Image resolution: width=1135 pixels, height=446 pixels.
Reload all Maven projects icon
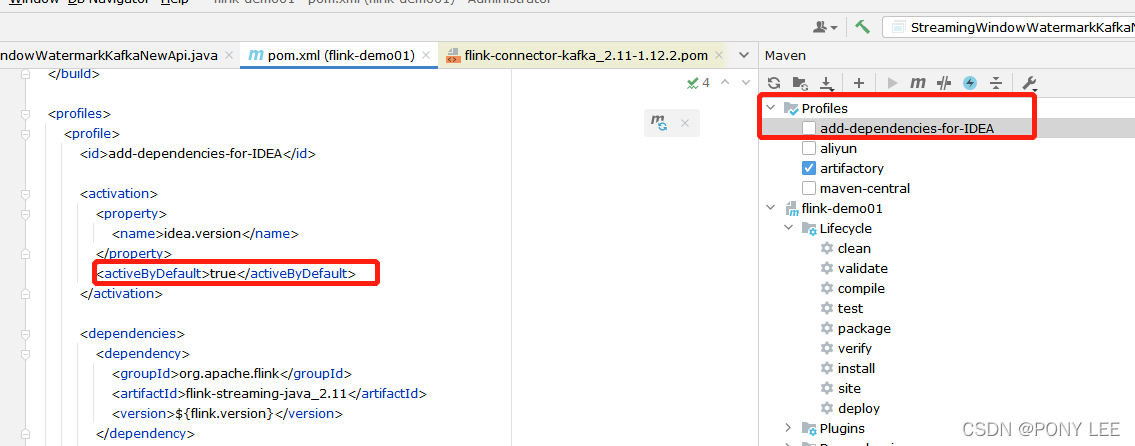(774, 83)
